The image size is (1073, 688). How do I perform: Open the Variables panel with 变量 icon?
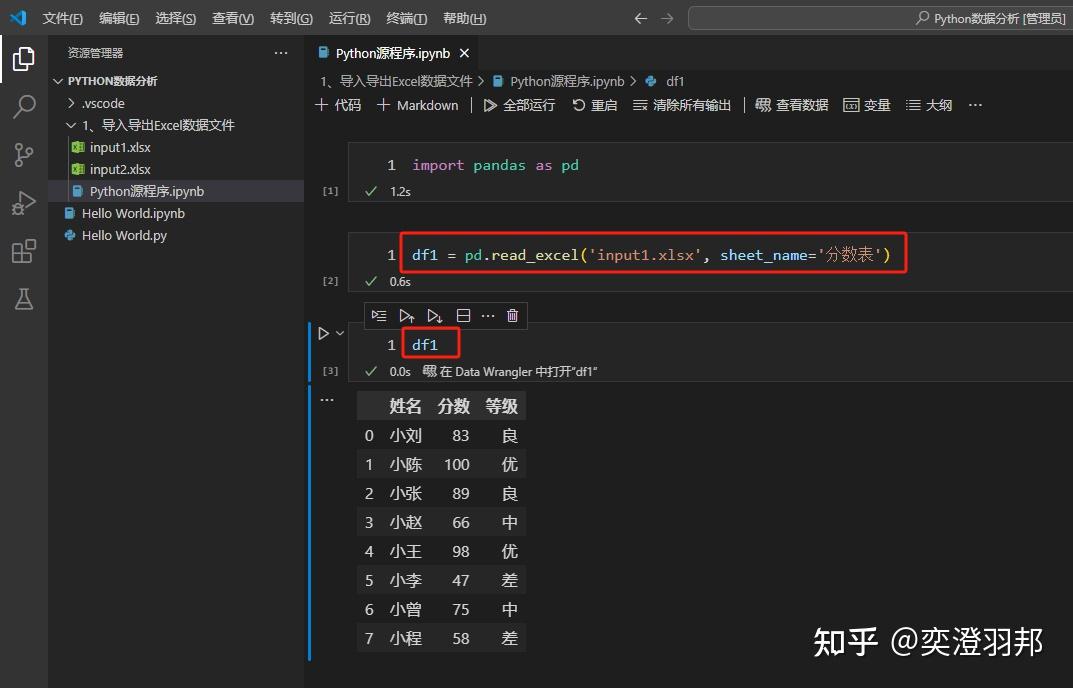tap(866, 104)
